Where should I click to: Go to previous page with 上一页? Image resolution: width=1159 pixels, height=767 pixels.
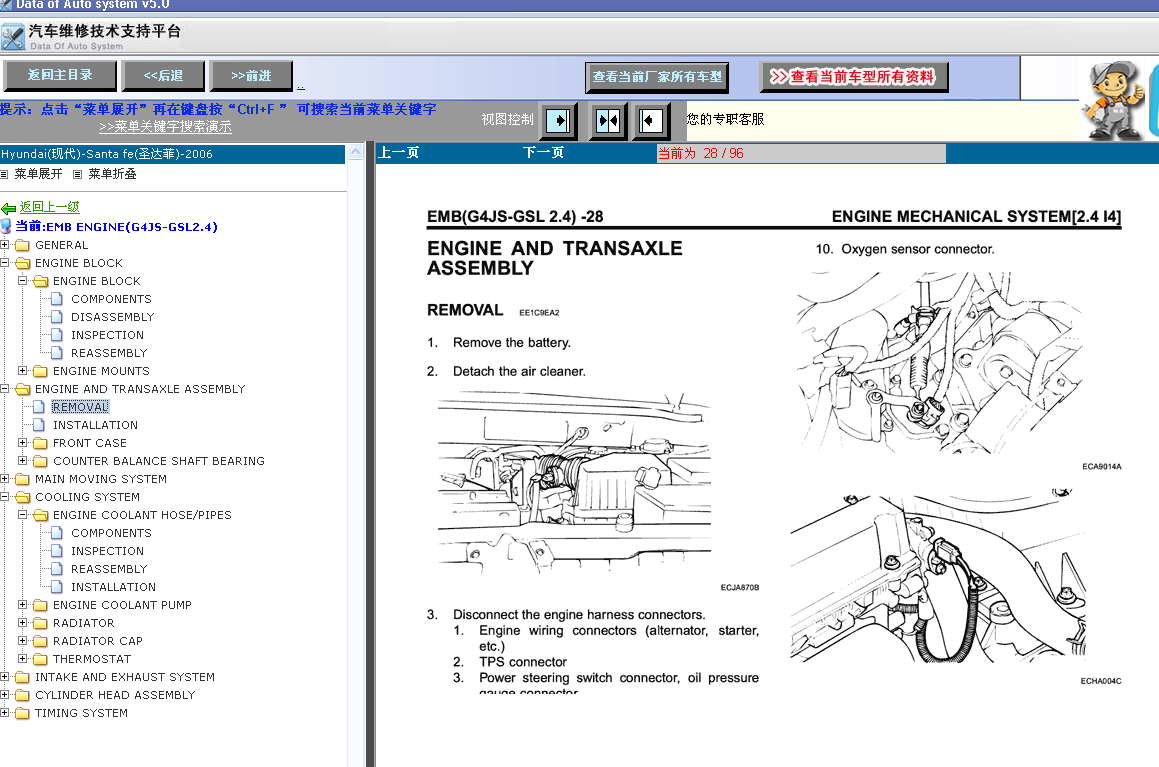pos(399,153)
